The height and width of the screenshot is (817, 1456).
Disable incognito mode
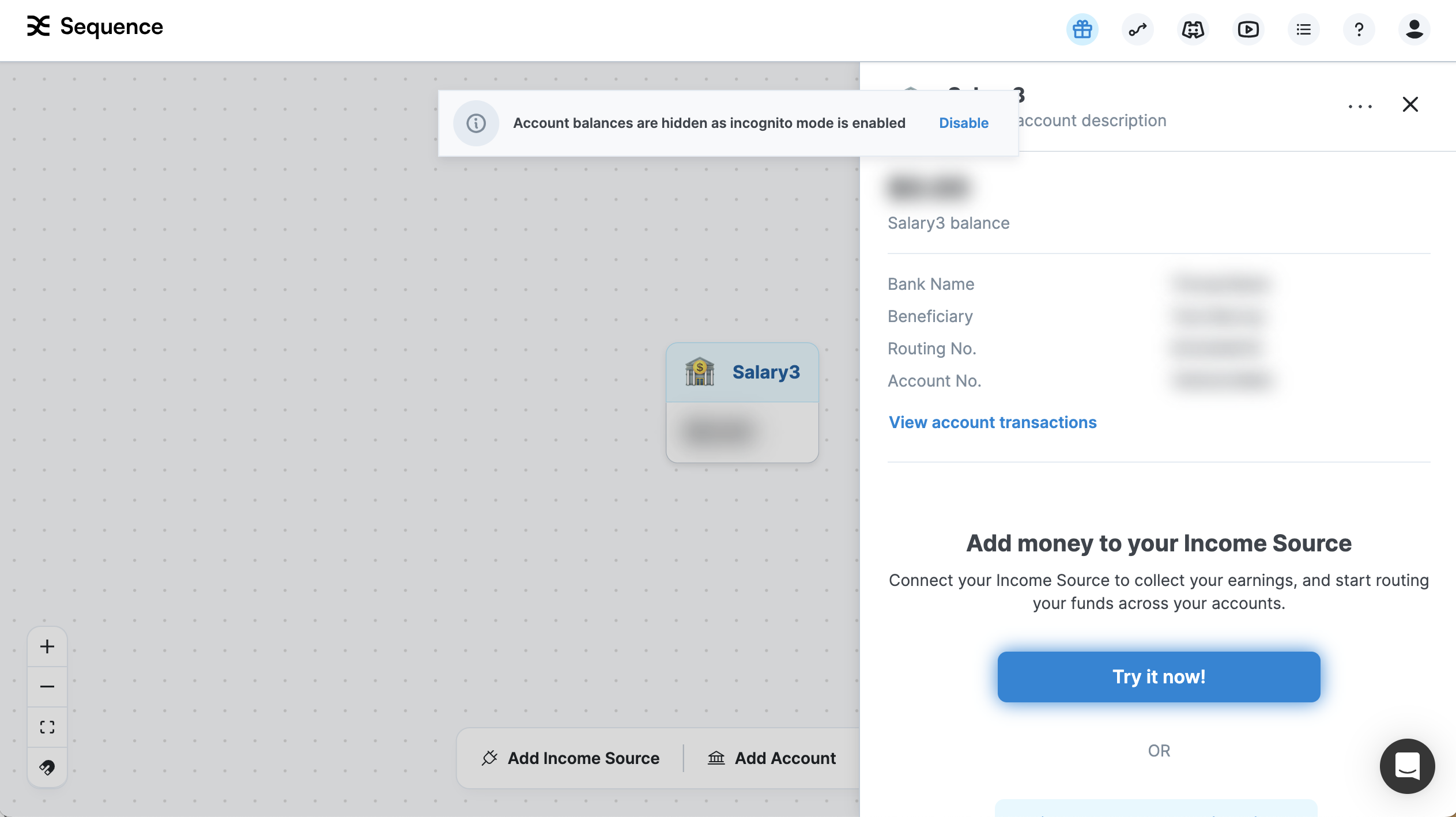pyautogui.click(x=964, y=123)
